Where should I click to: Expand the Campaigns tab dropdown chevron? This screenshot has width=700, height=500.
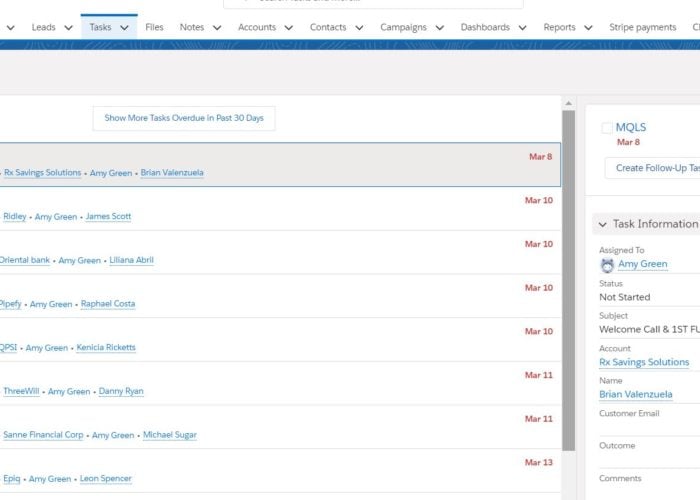[440, 28]
